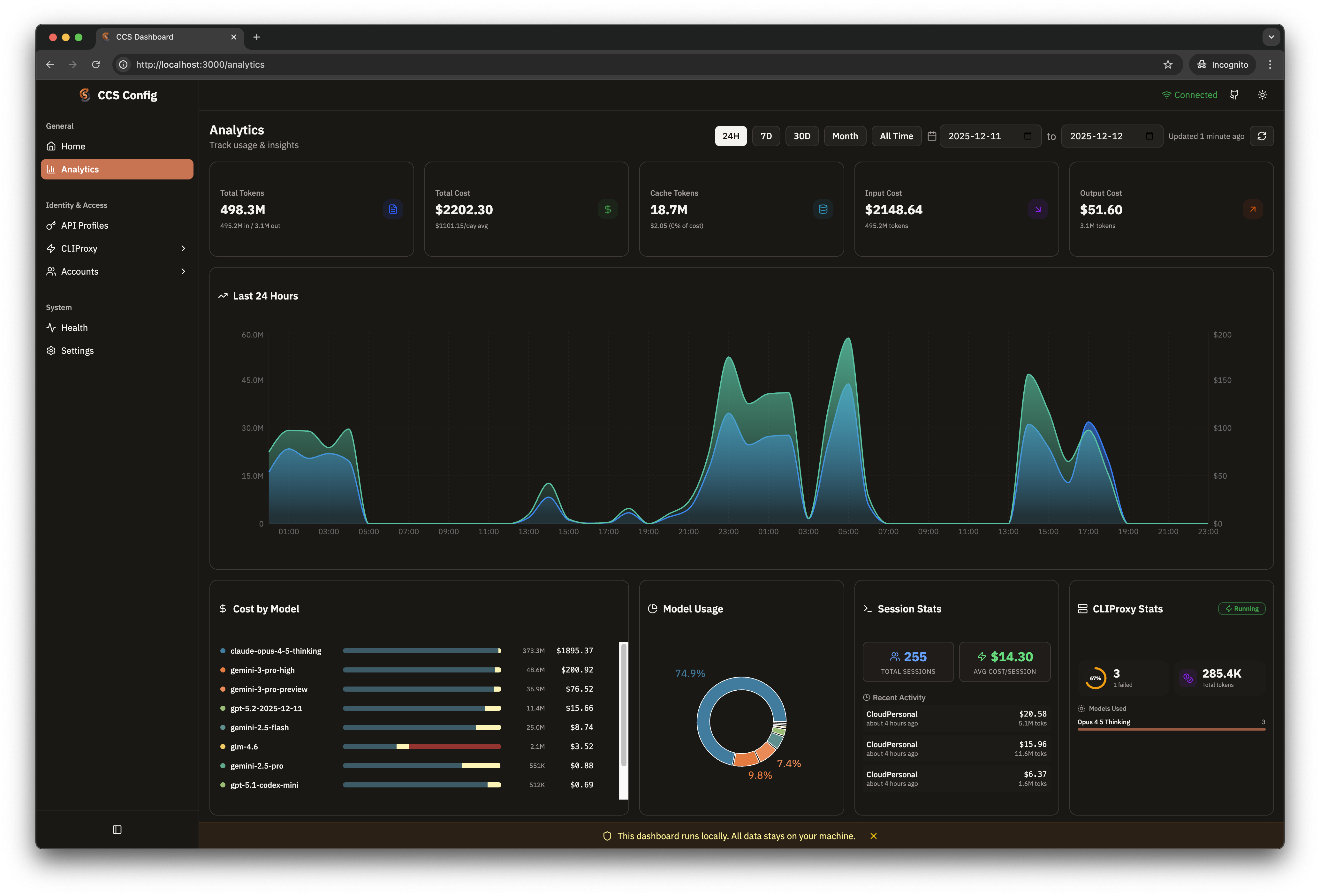
Task: Click the claude-opus-4-5-thinking cost bar
Action: pyautogui.click(x=422, y=651)
